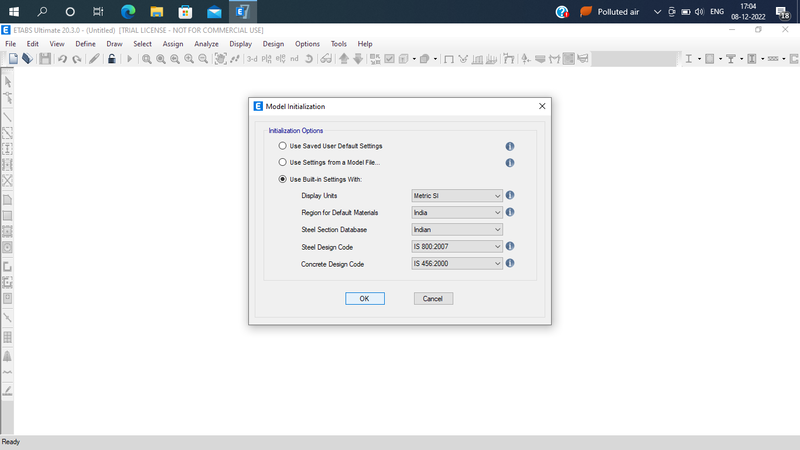Viewport: 800px width, 450px height.
Task: Click the pencil refresh window icon
Action: (x=94, y=59)
